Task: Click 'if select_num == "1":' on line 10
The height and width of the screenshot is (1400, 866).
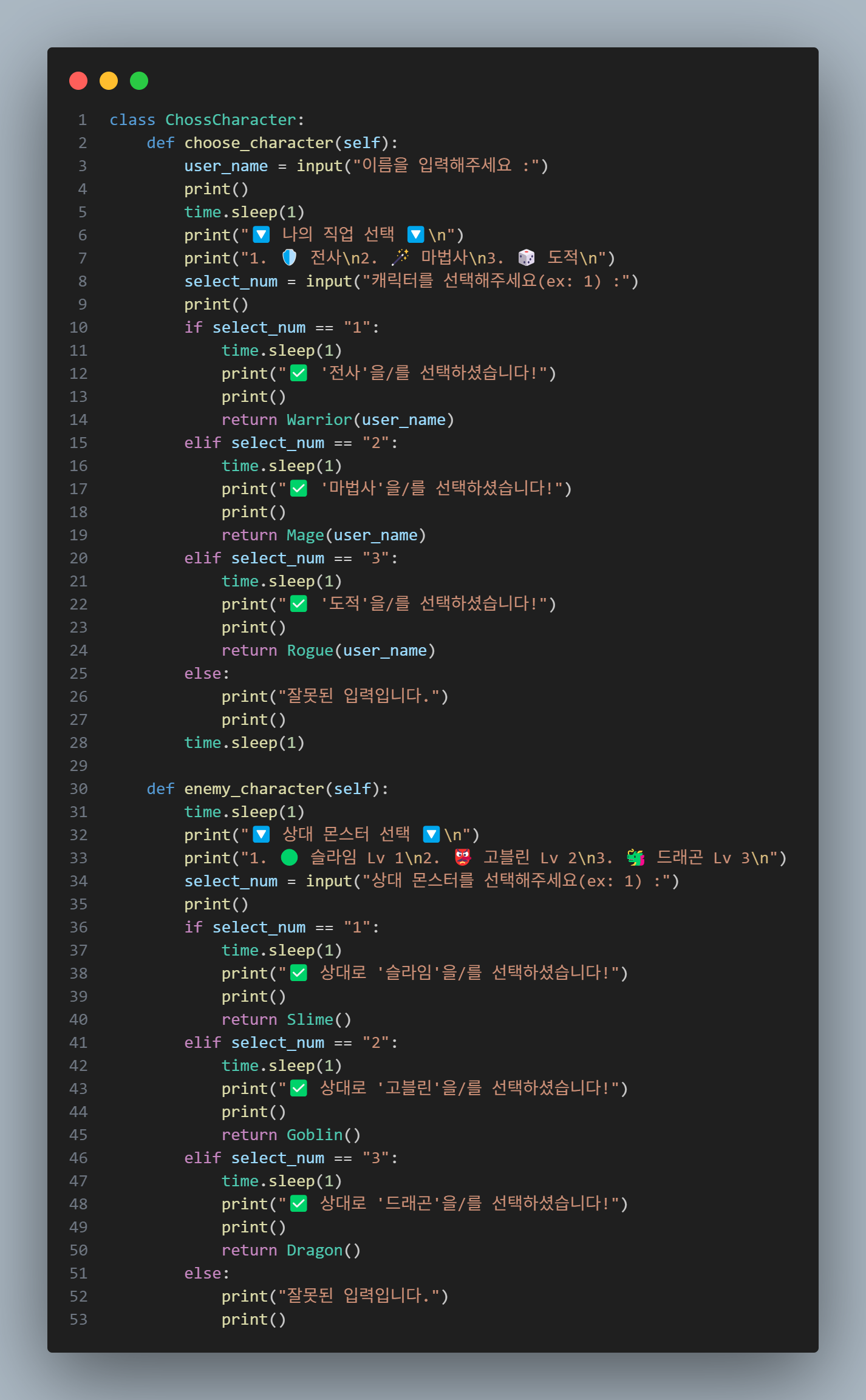Action: [x=282, y=327]
